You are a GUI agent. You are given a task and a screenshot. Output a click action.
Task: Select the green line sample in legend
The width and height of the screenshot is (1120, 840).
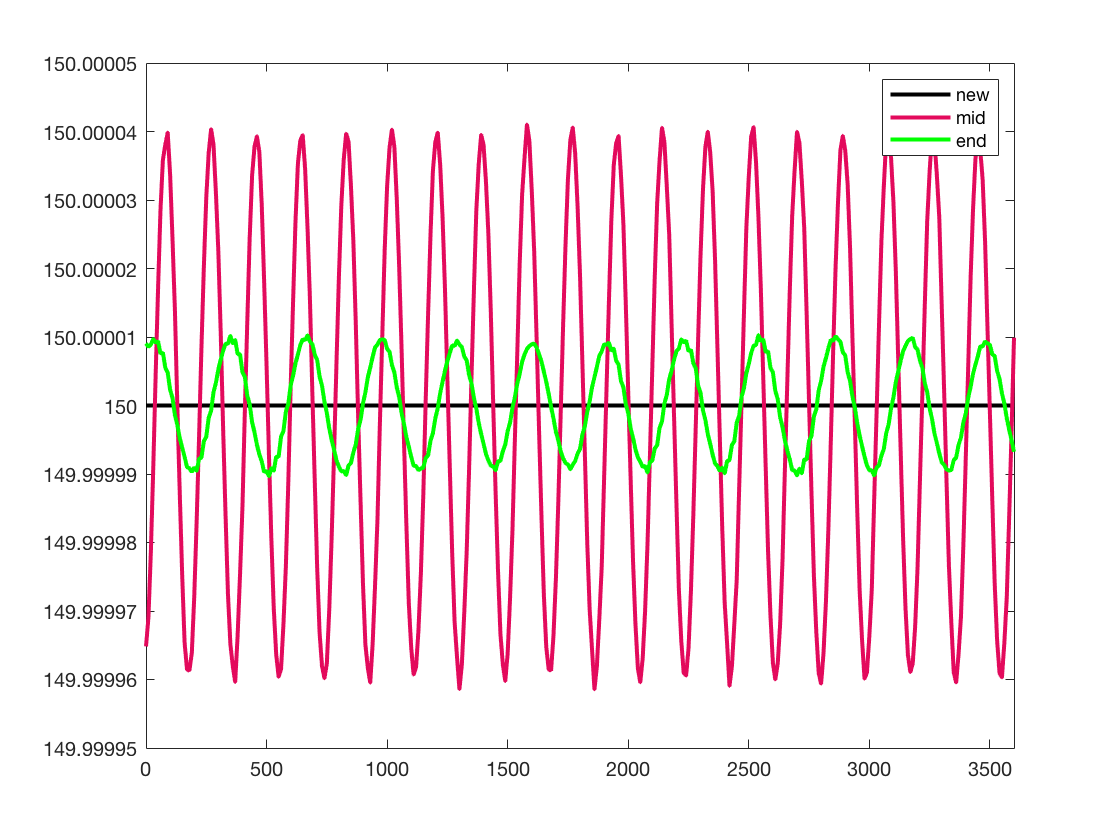pyautogui.click(x=920, y=140)
